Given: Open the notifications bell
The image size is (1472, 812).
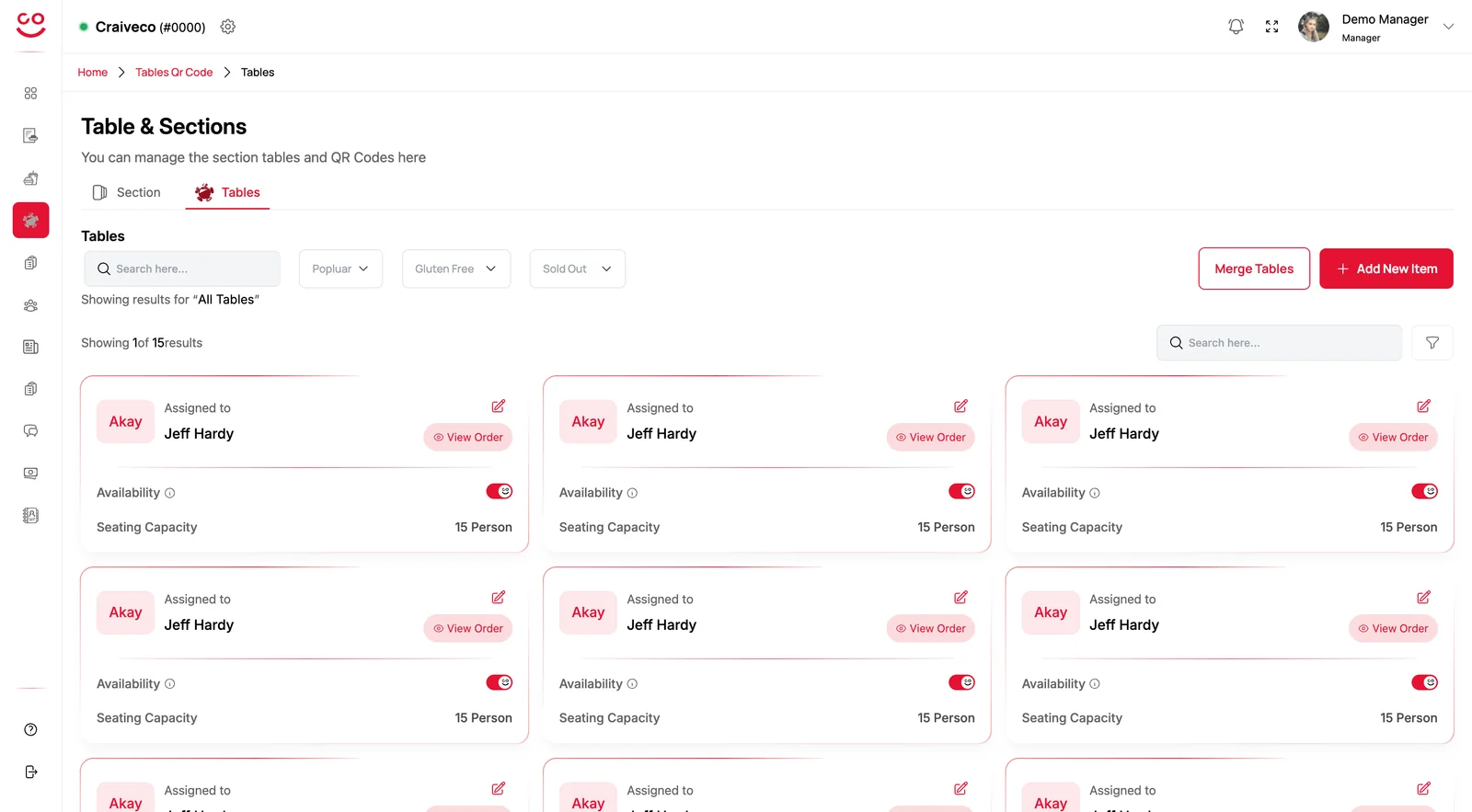Looking at the screenshot, I should pyautogui.click(x=1236, y=27).
